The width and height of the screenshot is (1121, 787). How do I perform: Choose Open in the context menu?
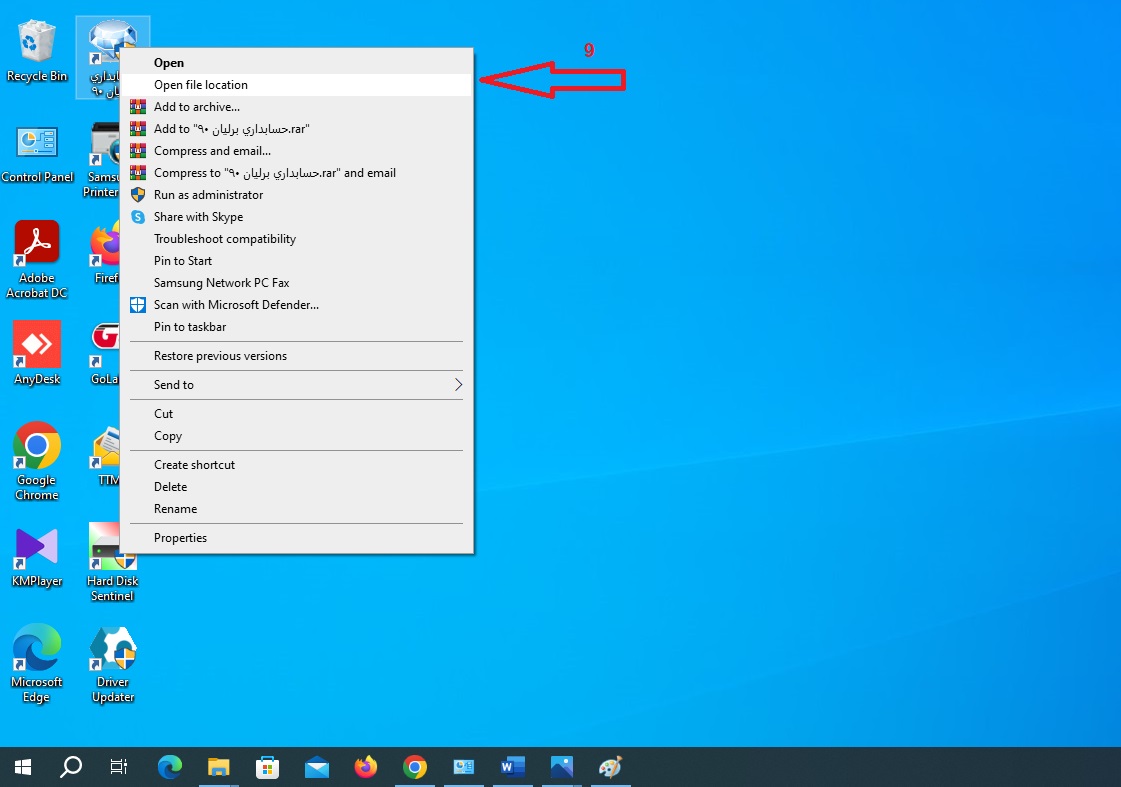click(297, 63)
